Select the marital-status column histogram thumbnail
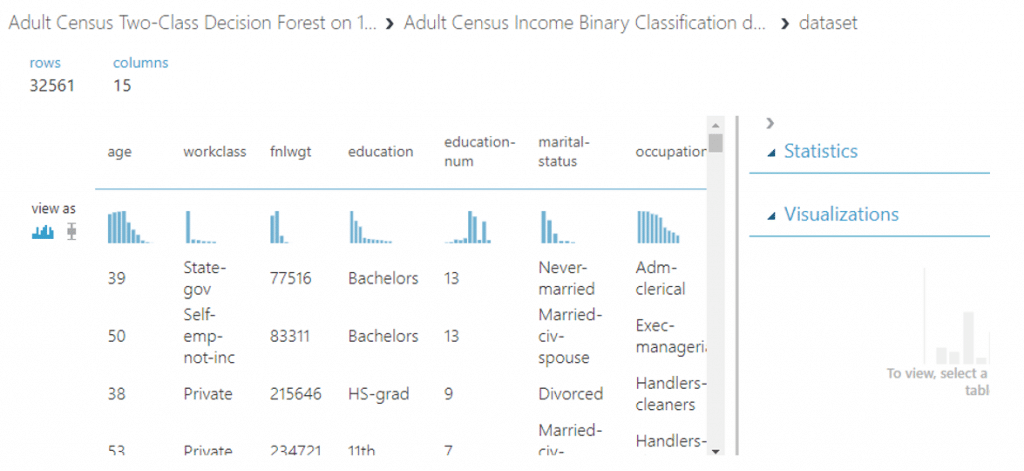The height and width of the screenshot is (471, 1024). (x=557, y=227)
